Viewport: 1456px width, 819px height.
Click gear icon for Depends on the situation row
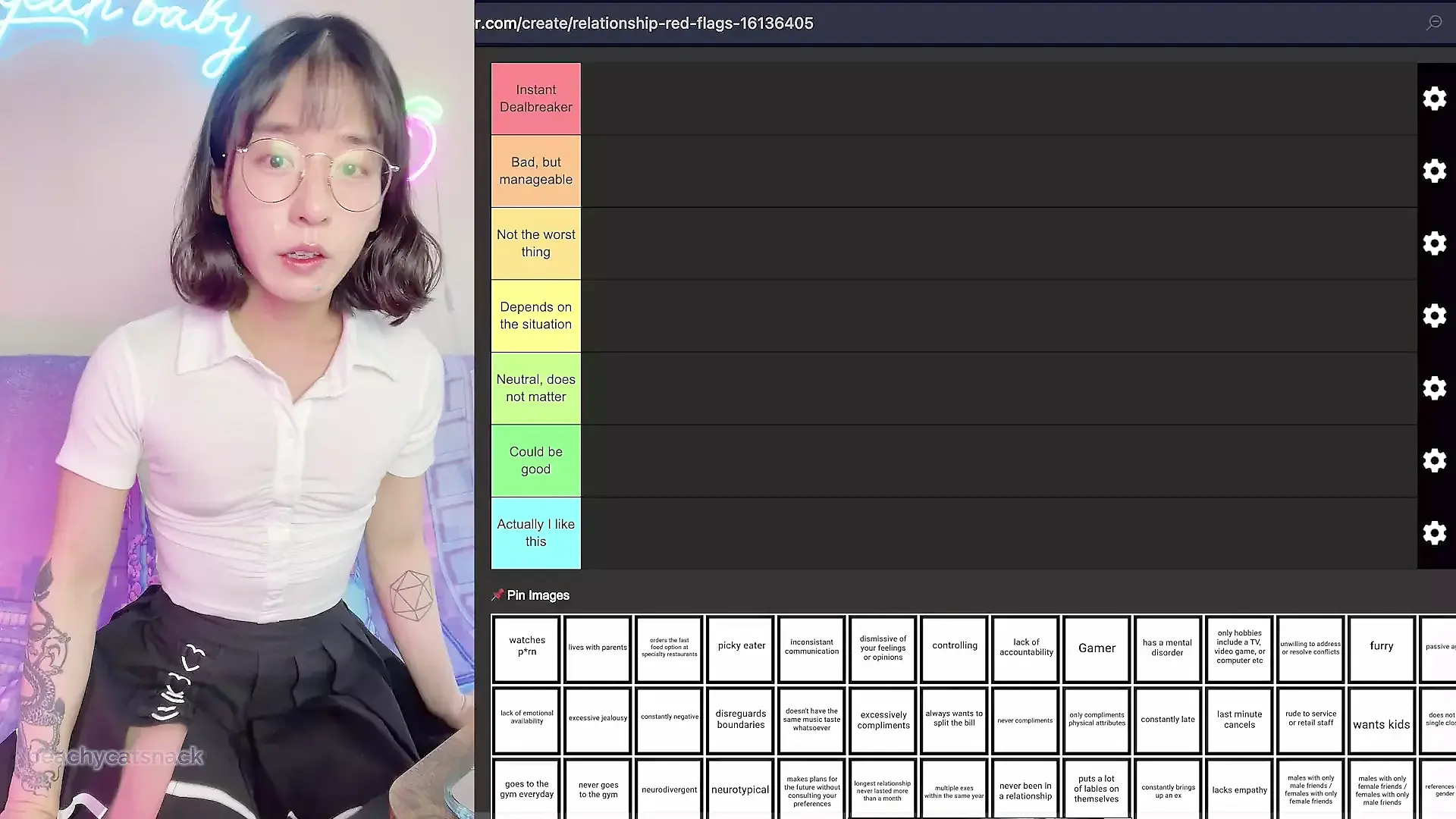[1434, 315]
